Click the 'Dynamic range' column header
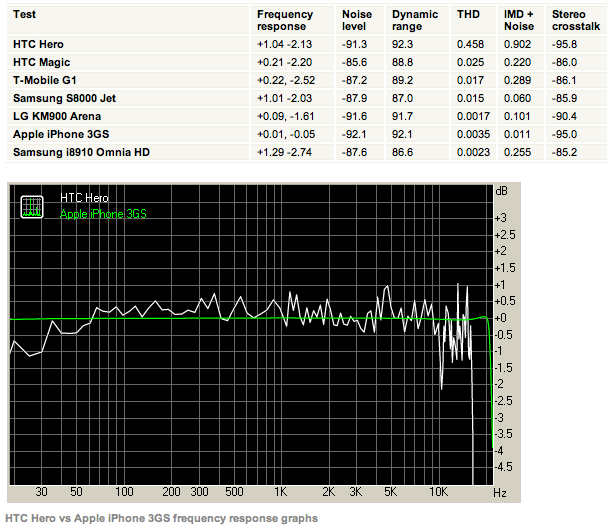This screenshot has height=529, width=612. 415,20
